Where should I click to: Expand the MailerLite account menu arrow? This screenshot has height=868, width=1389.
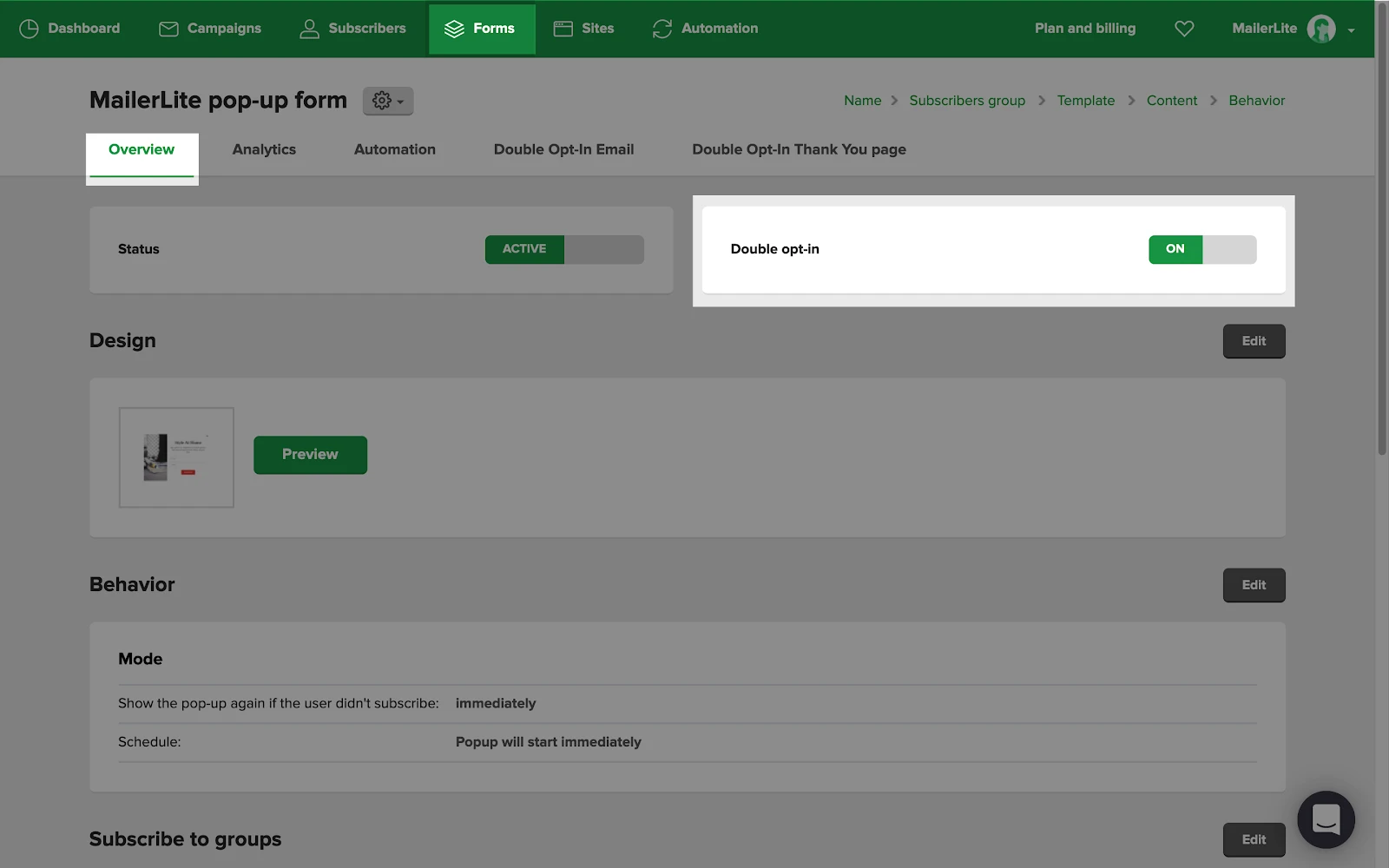click(1351, 30)
